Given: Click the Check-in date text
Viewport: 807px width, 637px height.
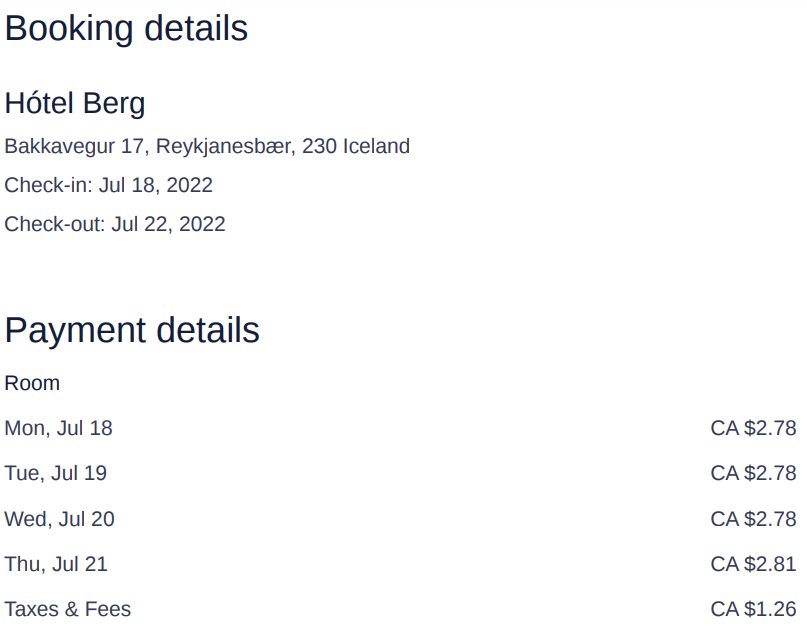Looking at the screenshot, I should [108, 185].
